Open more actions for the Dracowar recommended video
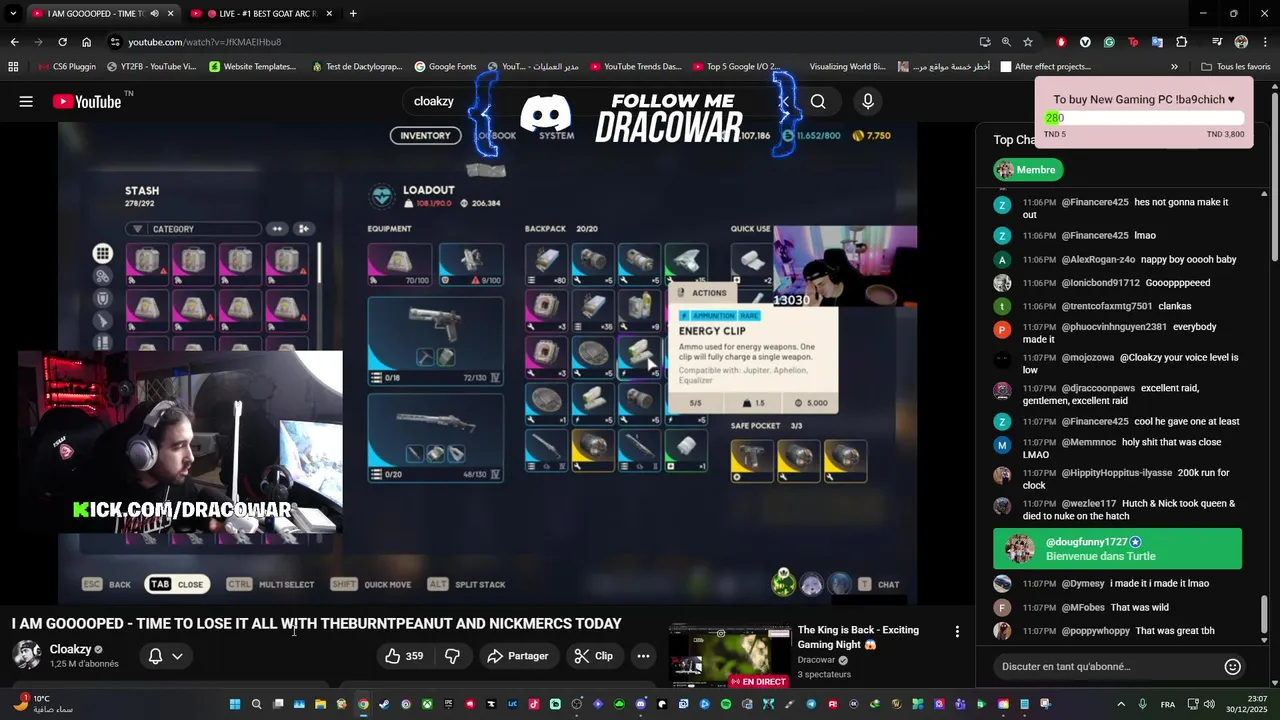The image size is (1280, 720). pos(957,632)
